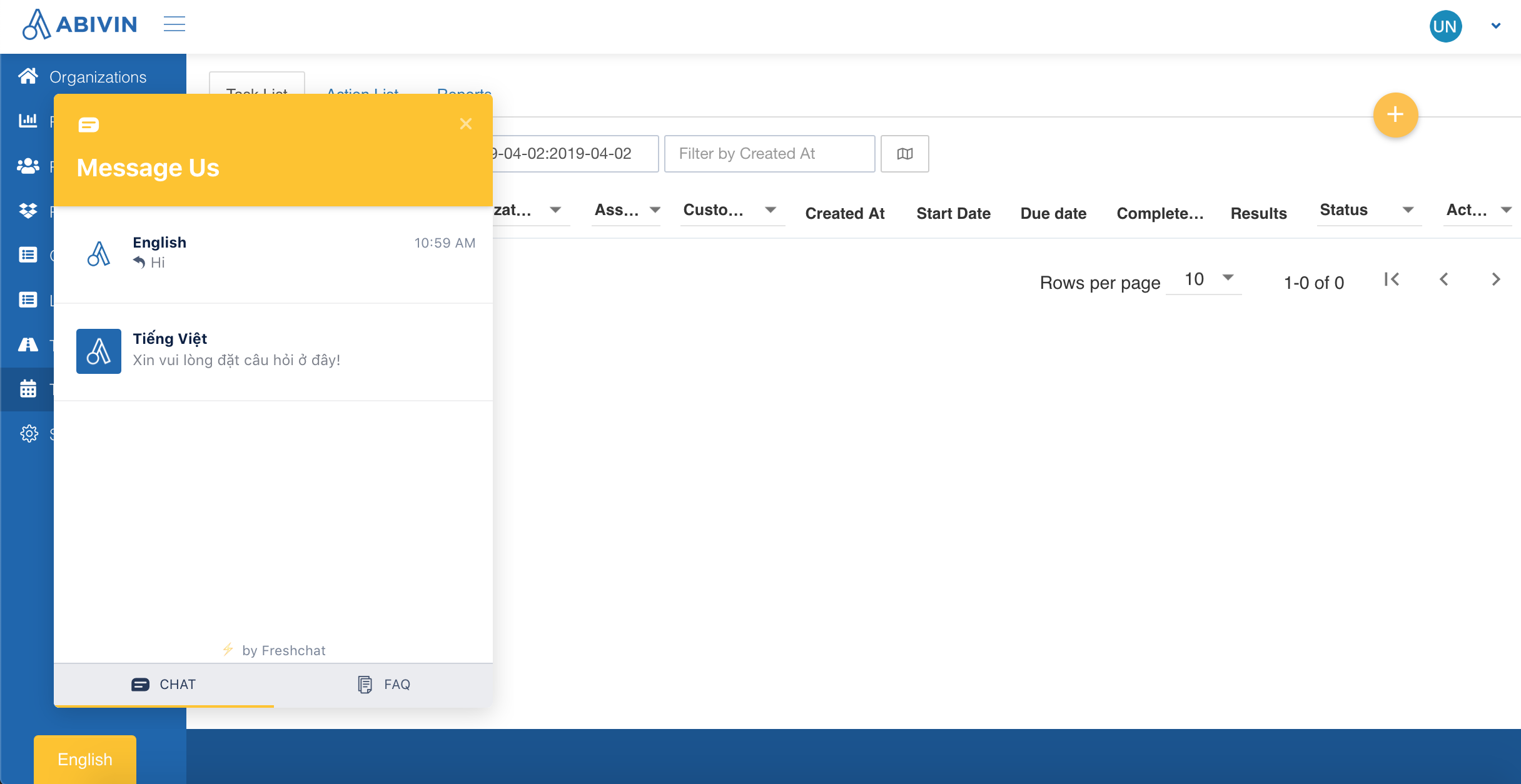
Task: Switch to the FAQ tab
Action: pyautogui.click(x=383, y=684)
